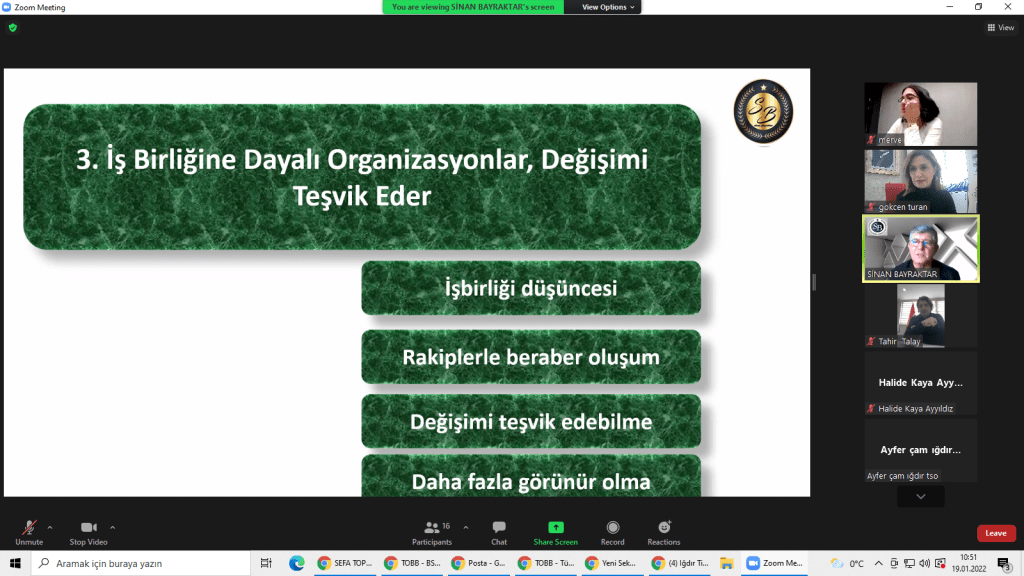Open the View Options dropdown
Screen dimensions: 1024x576
point(604,7)
